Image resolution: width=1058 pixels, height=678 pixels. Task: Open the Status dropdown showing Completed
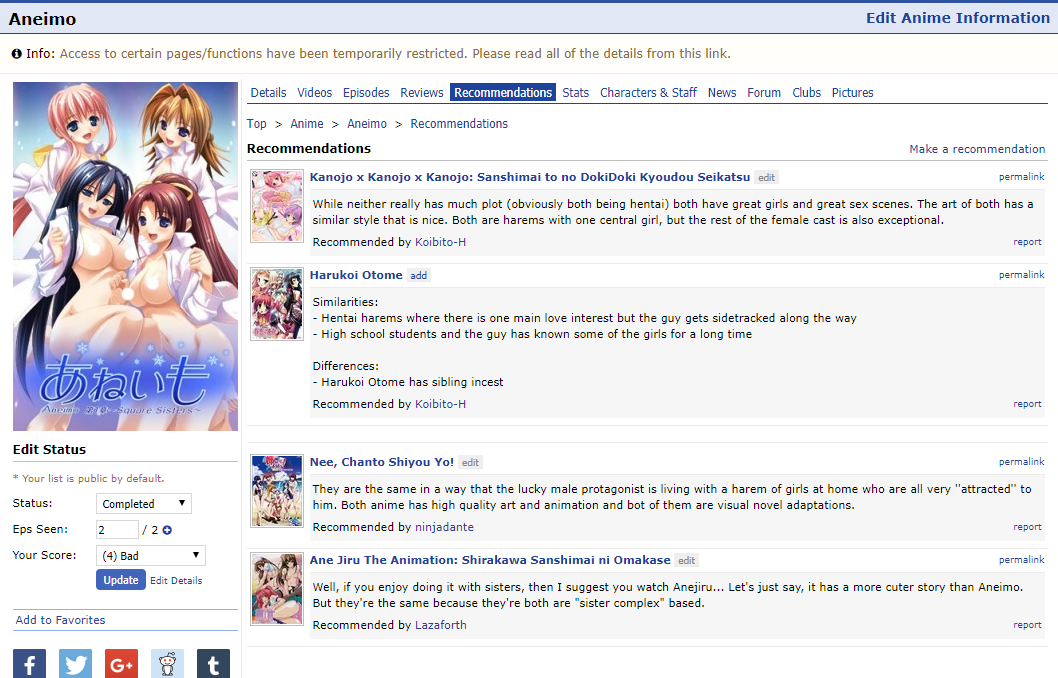144,504
